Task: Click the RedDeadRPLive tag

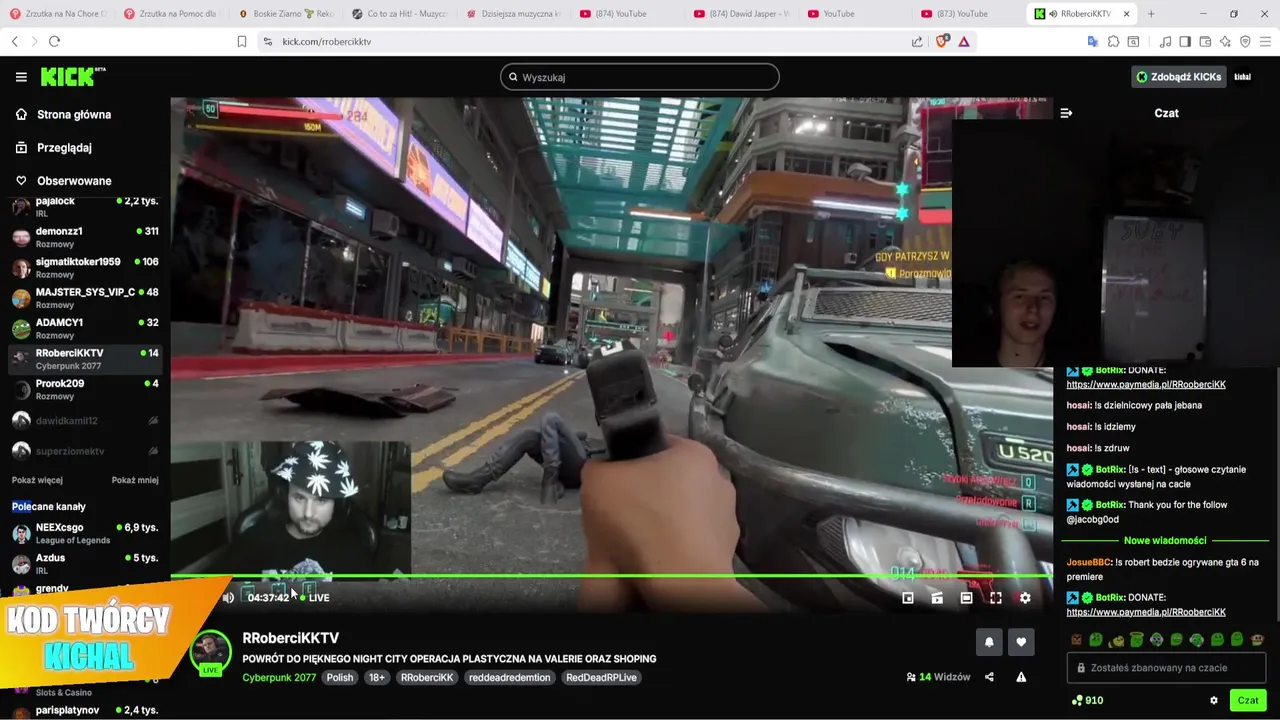Action: [x=601, y=678]
